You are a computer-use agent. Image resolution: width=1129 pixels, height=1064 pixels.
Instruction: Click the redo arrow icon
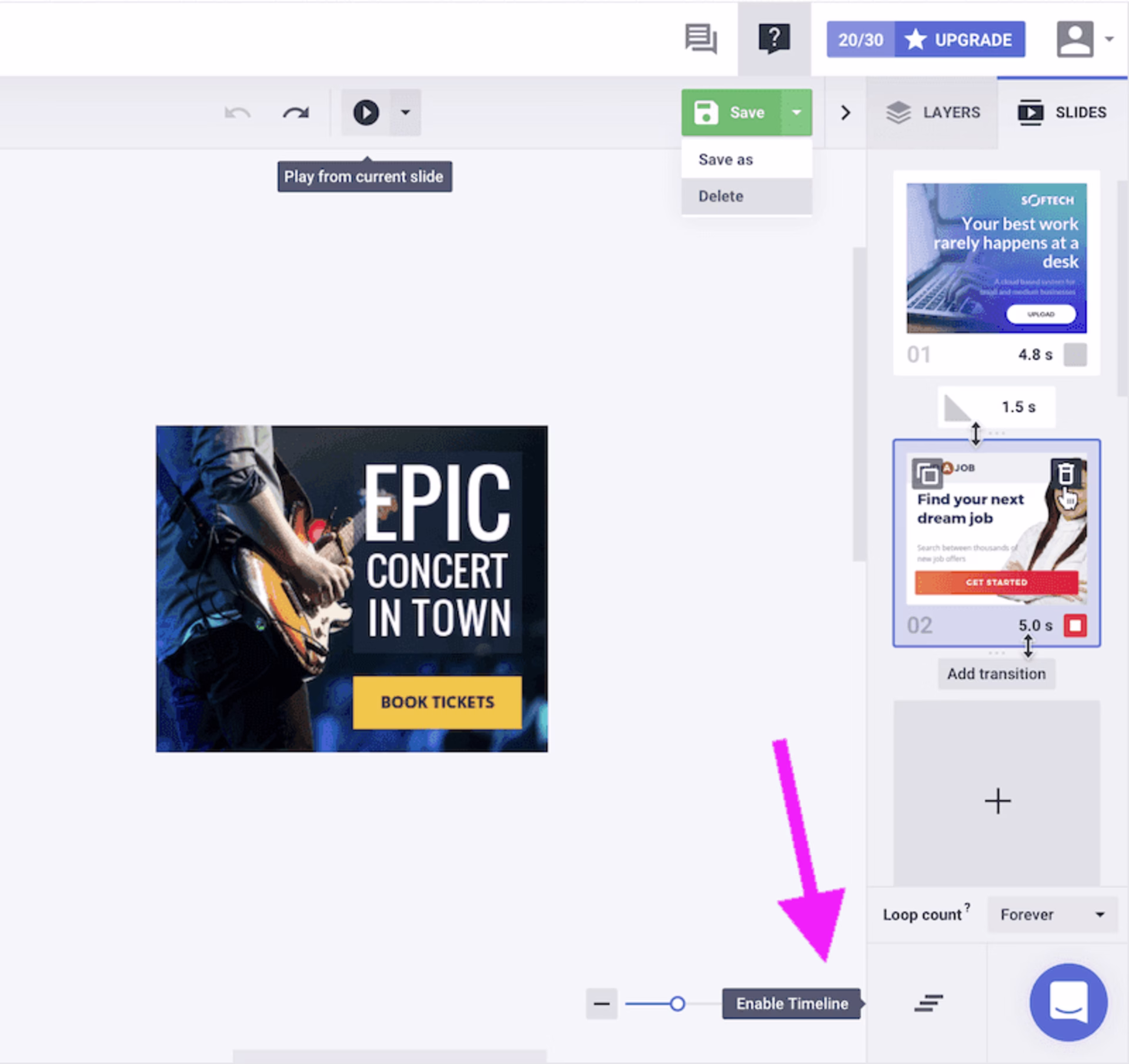(296, 112)
